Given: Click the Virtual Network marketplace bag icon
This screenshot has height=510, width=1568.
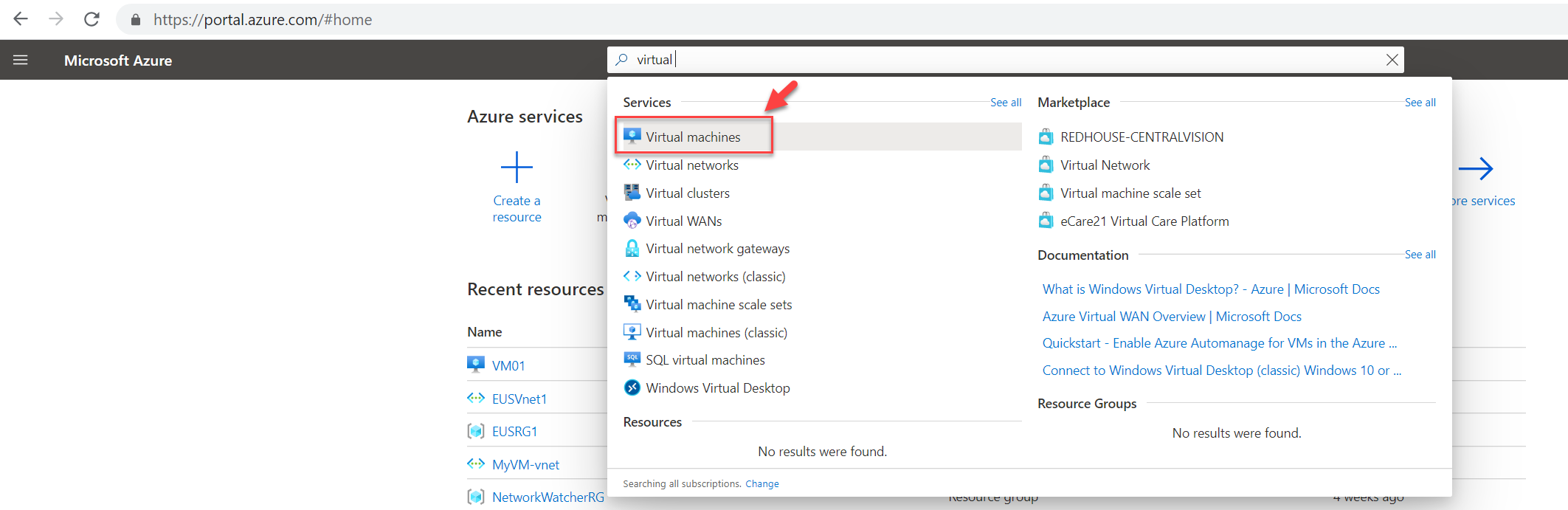Looking at the screenshot, I should (x=1046, y=165).
